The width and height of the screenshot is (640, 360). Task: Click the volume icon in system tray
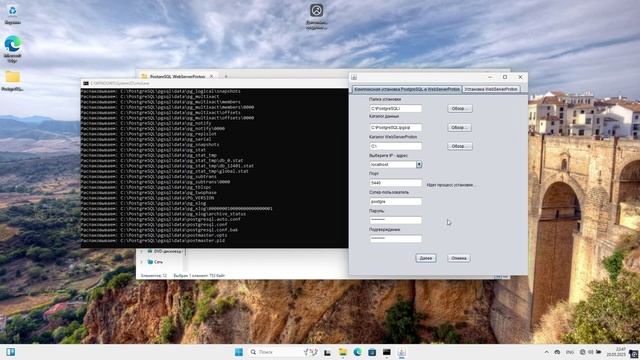point(590,352)
